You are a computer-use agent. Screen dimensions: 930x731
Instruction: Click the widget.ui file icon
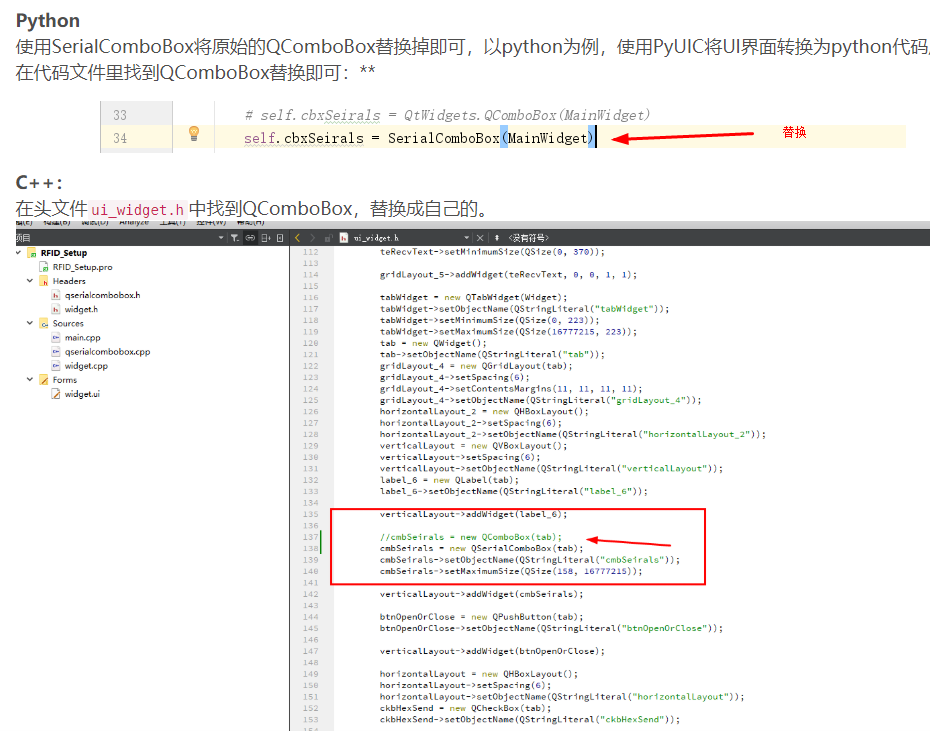pos(56,394)
